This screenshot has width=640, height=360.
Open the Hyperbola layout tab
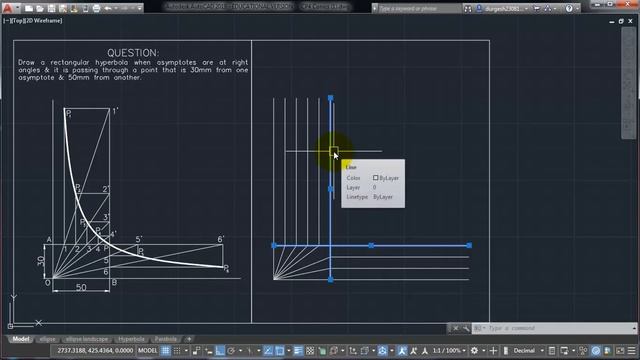point(131,339)
